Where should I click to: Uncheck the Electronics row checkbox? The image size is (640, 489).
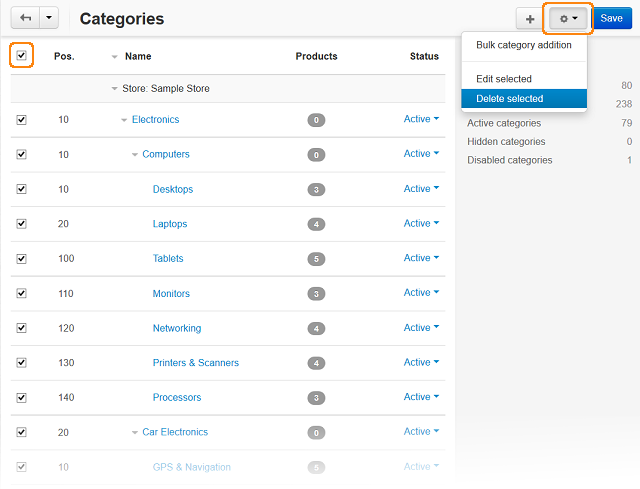22,120
